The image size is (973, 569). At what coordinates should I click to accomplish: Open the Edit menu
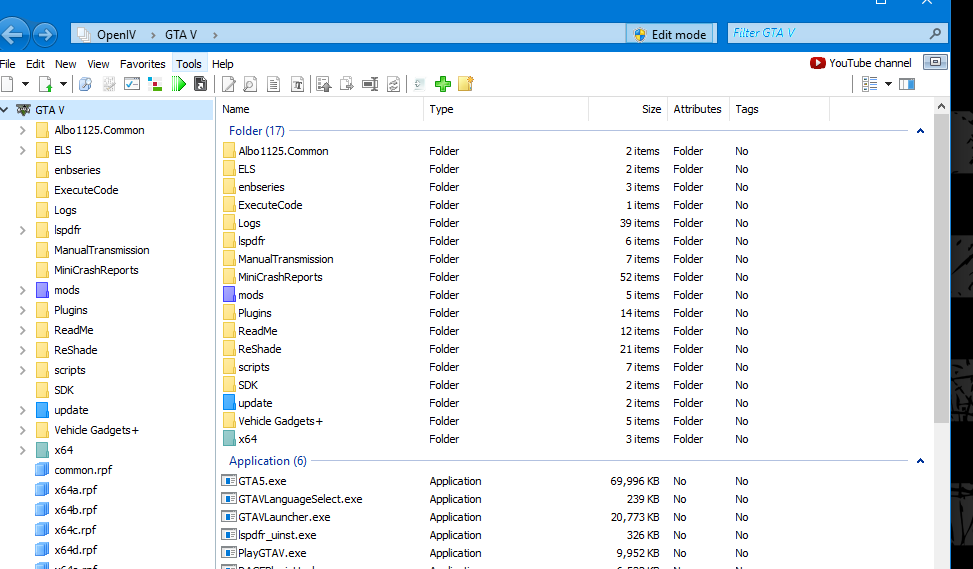35,64
